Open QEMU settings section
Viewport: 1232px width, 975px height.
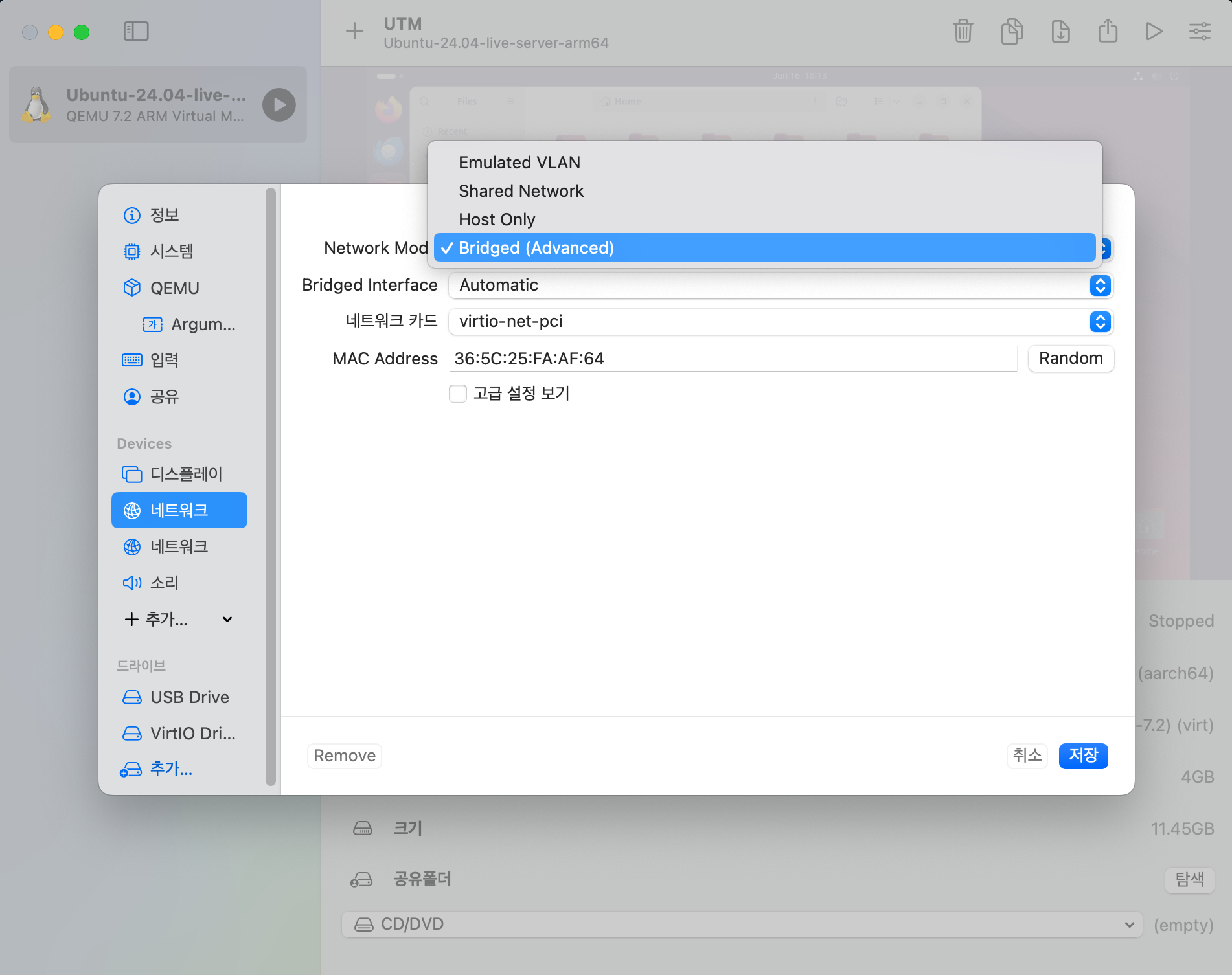[179, 287]
